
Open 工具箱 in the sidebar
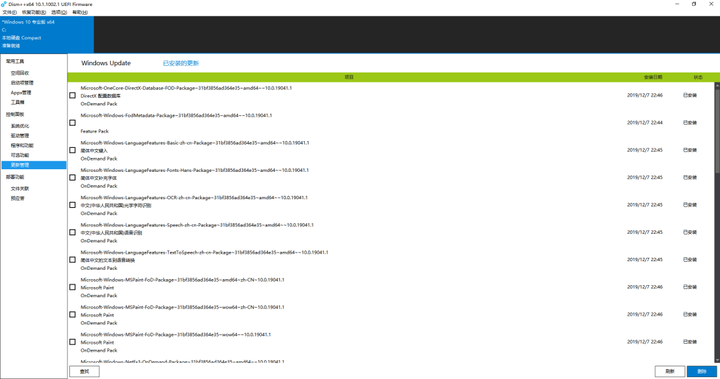click(17, 102)
